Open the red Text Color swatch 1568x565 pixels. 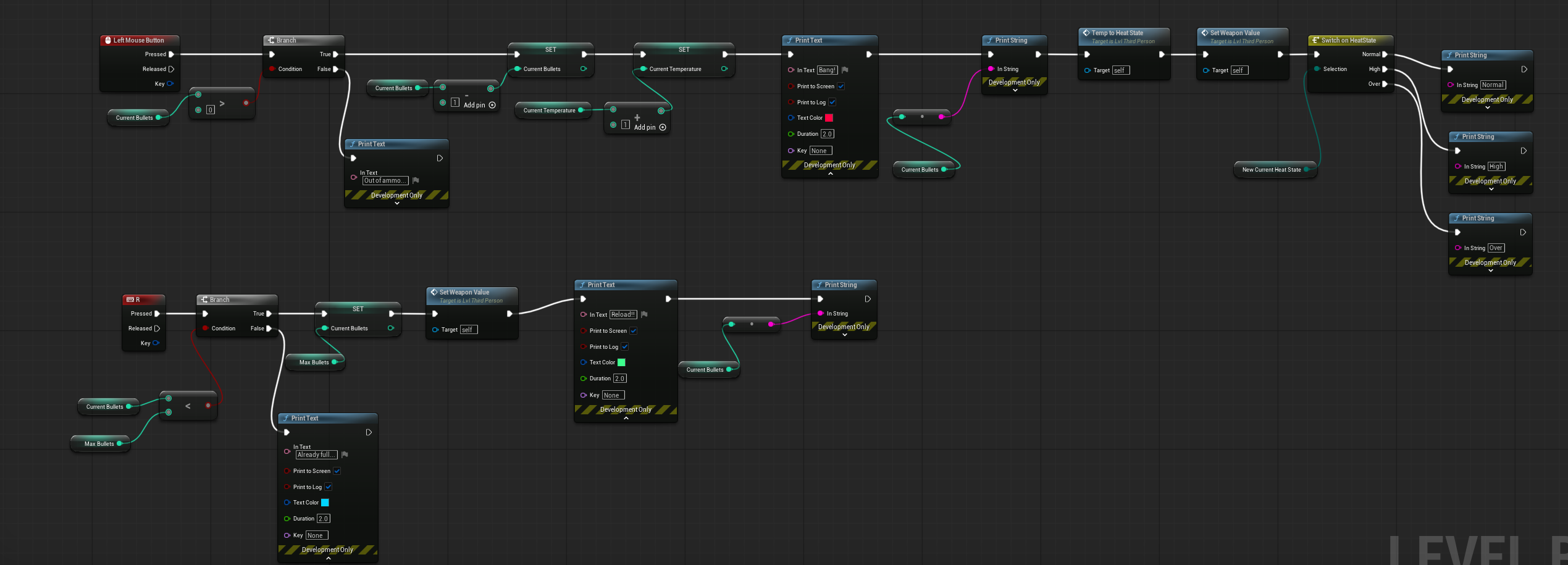click(x=829, y=118)
